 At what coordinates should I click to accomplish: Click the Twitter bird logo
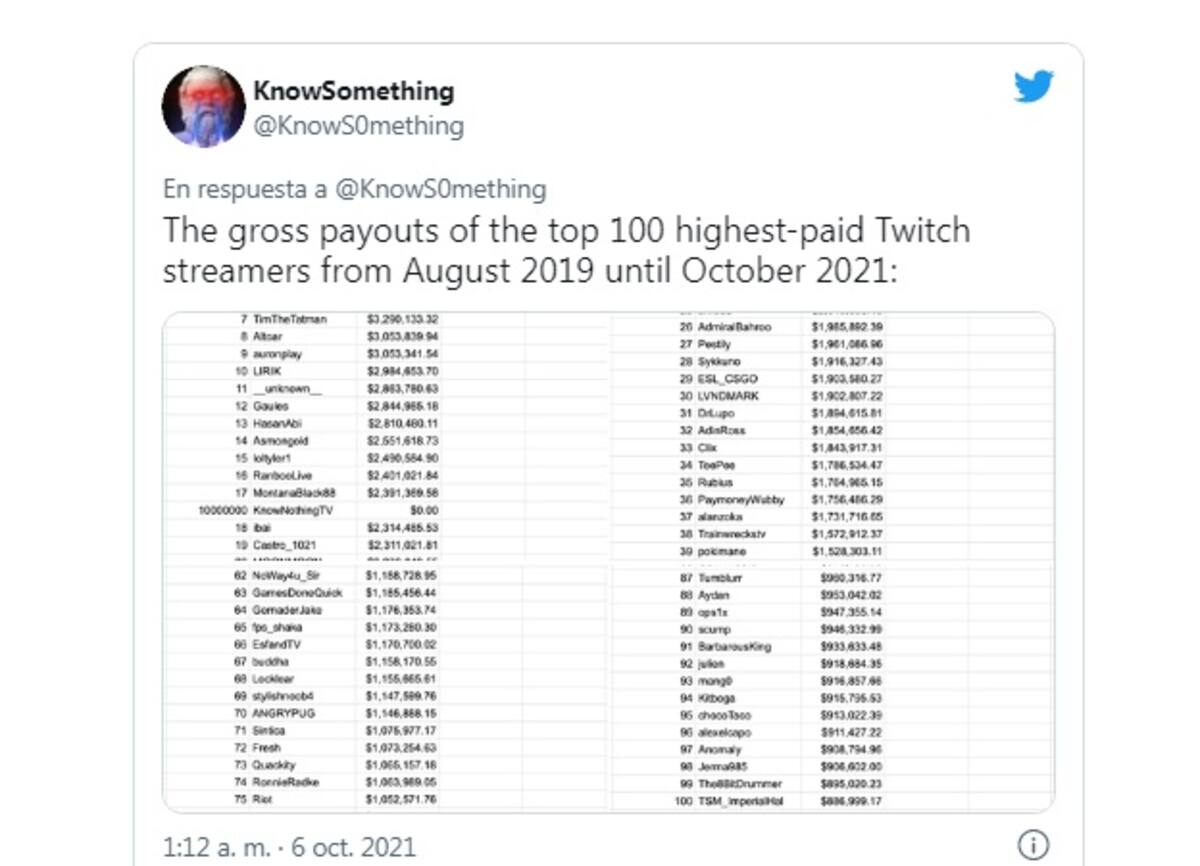[x=1033, y=86]
